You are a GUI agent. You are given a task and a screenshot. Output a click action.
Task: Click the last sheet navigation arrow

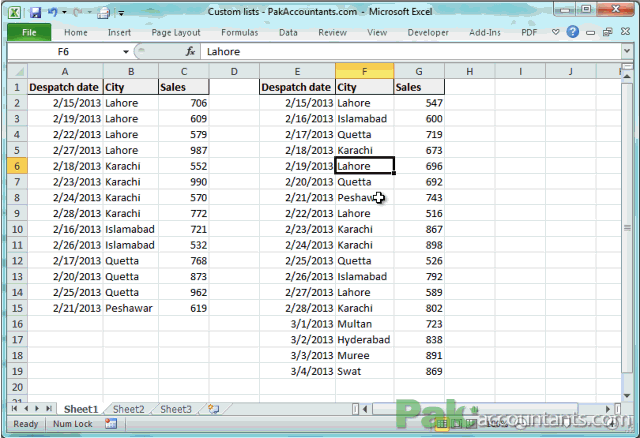[49, 409]
